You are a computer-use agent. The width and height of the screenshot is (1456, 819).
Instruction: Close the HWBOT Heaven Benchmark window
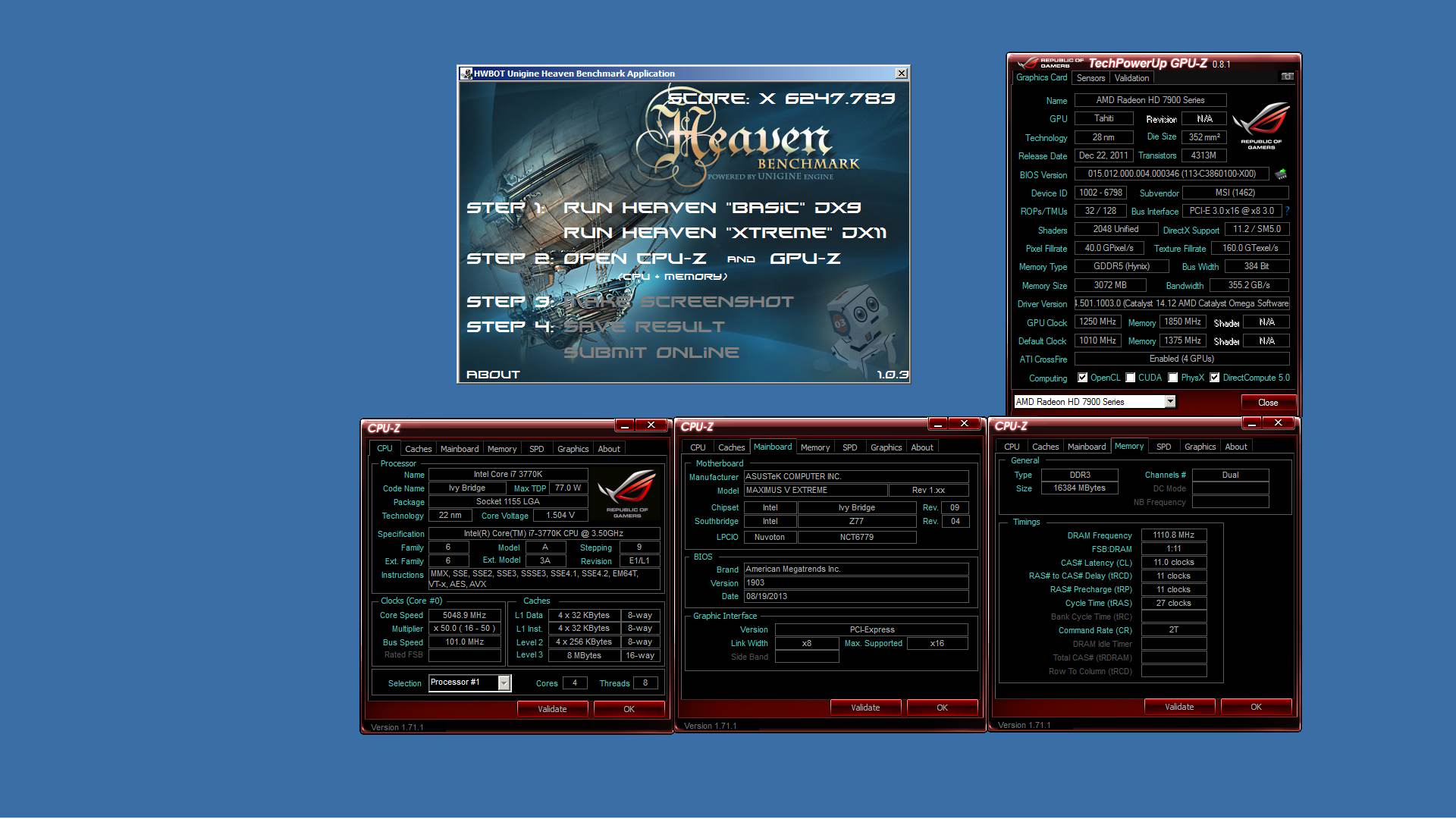901,74
